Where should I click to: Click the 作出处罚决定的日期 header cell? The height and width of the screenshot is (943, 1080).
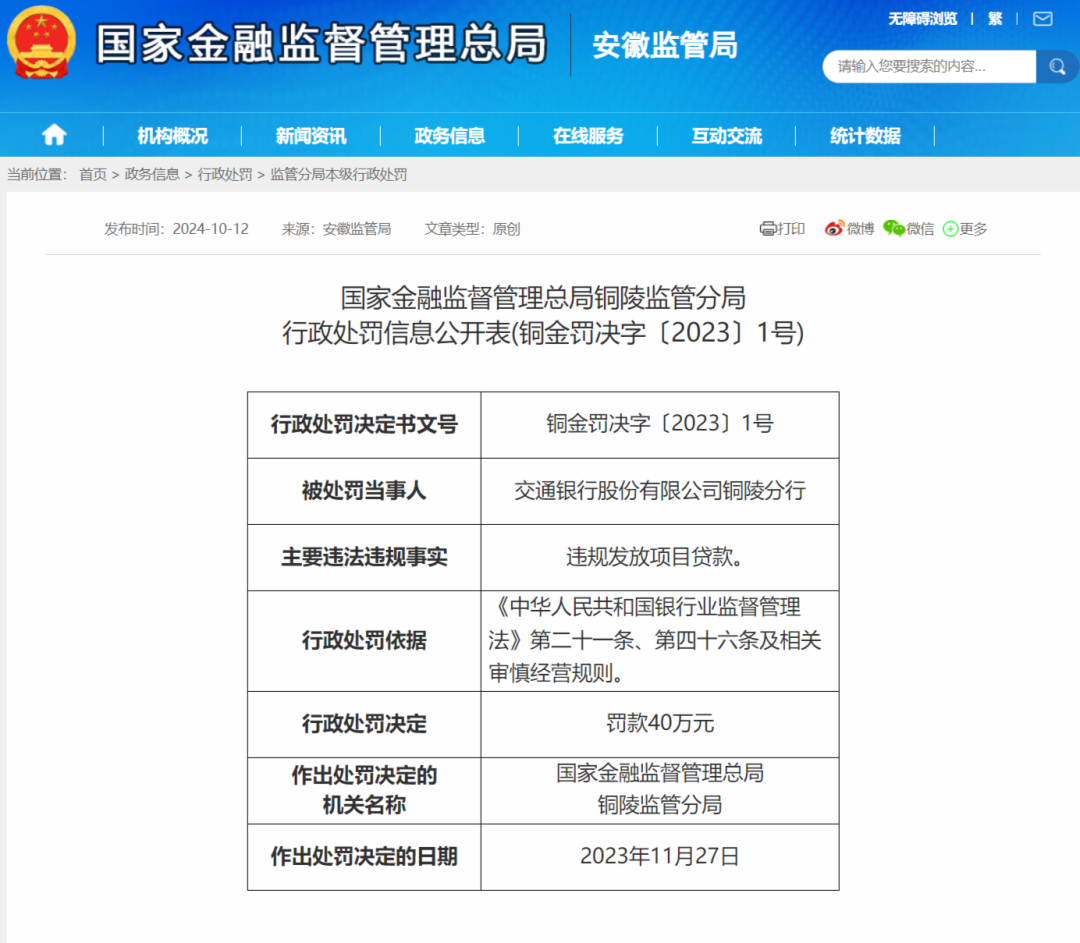point(364,857)
